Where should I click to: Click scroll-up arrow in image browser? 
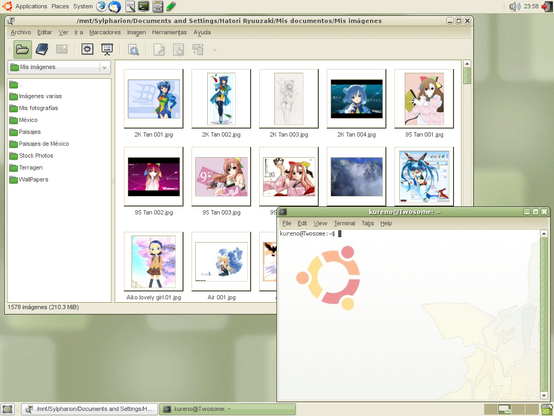tap(467, 64)
